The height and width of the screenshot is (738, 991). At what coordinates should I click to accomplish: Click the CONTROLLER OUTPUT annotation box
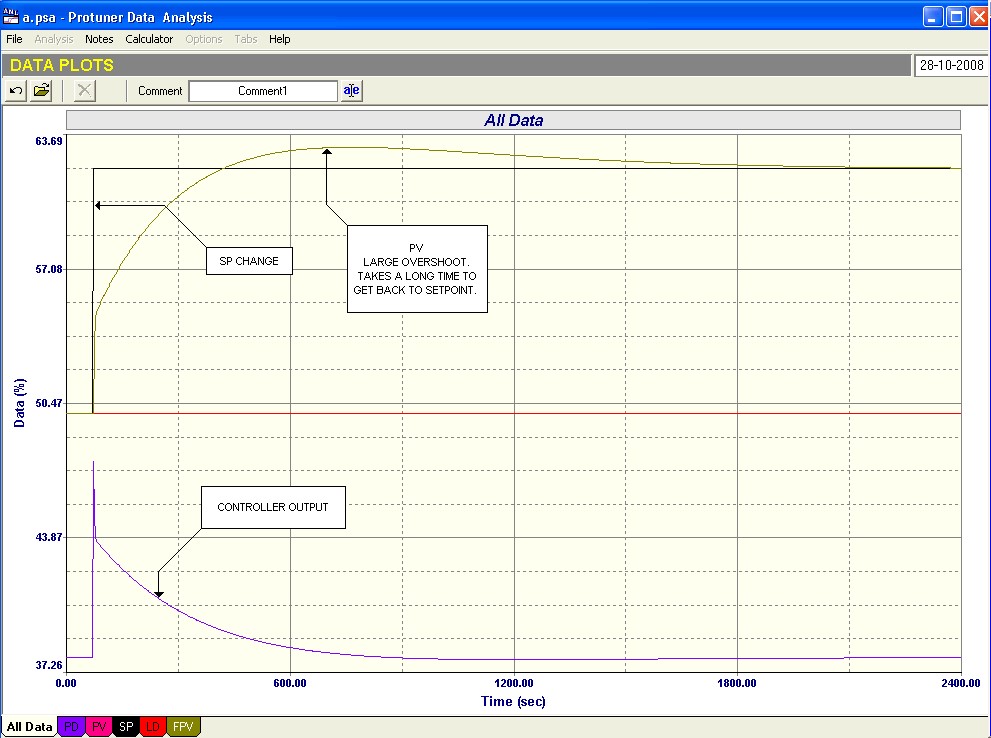272,507
